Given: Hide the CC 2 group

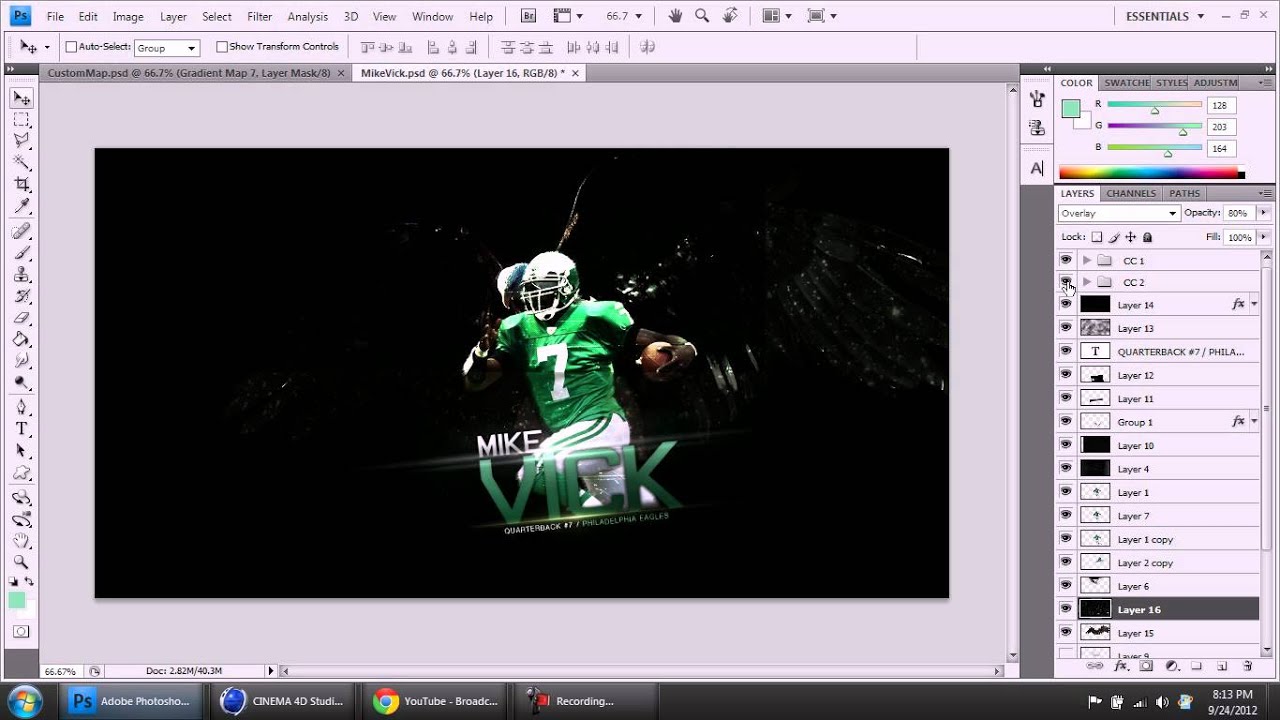Looking at the screenshot, I should [1066, 282].
